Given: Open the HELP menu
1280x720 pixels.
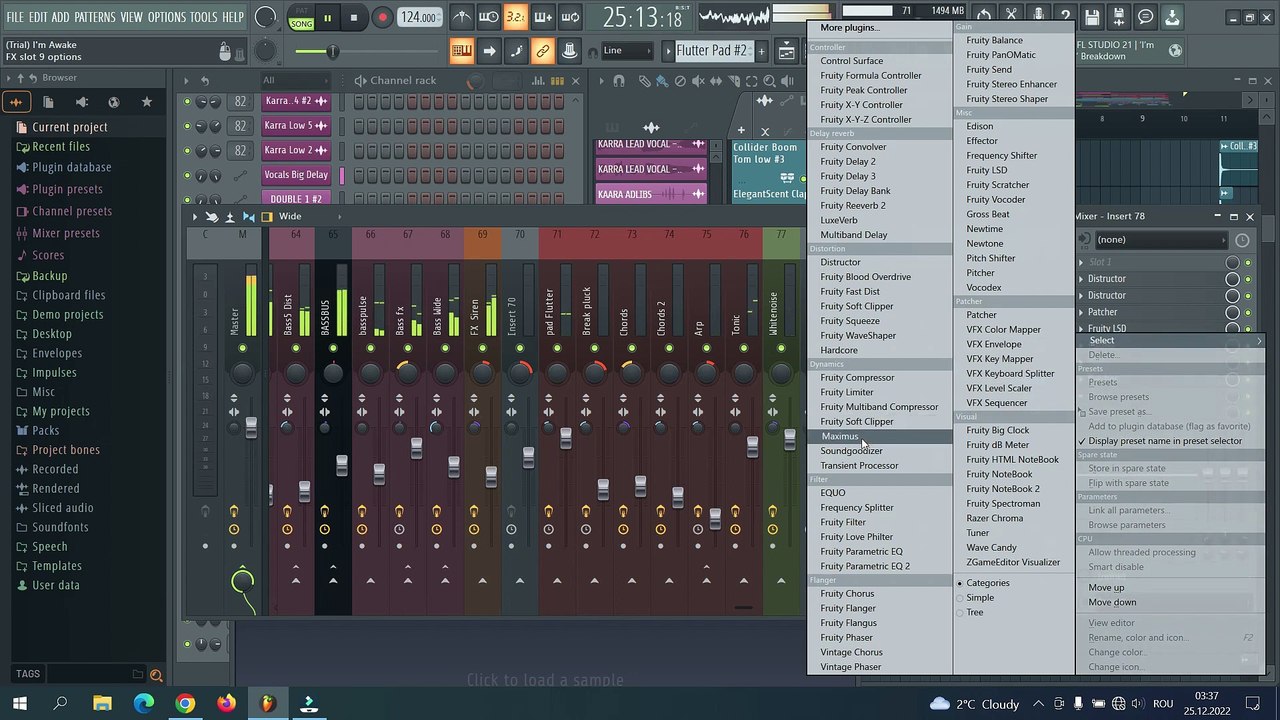Looking at the screenshot, I should tap(232, 17).
